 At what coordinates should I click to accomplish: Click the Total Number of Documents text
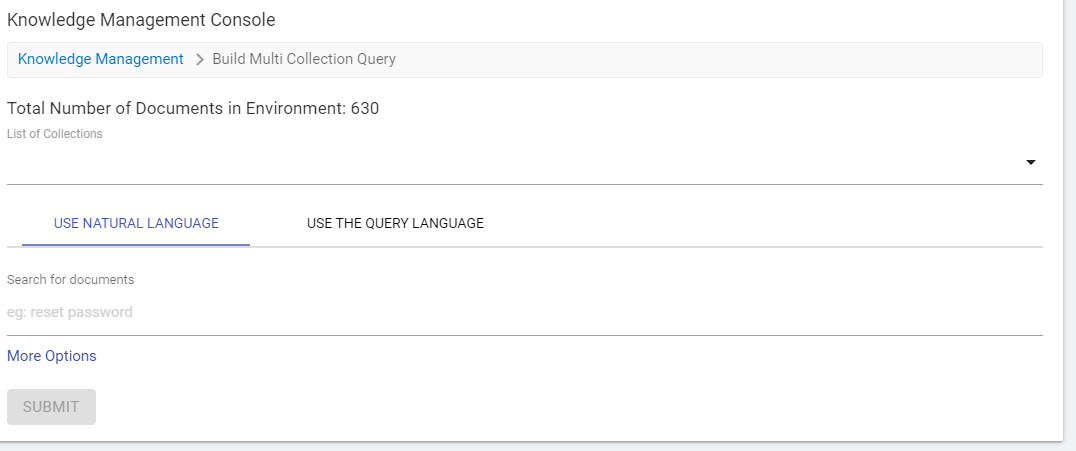176,108
